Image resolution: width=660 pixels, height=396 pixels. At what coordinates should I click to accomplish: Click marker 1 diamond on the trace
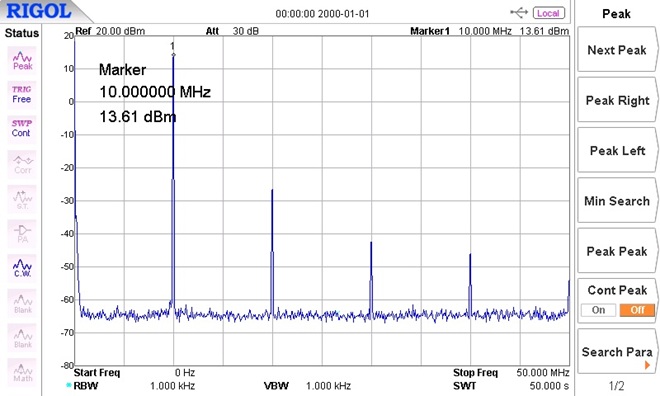173,55
